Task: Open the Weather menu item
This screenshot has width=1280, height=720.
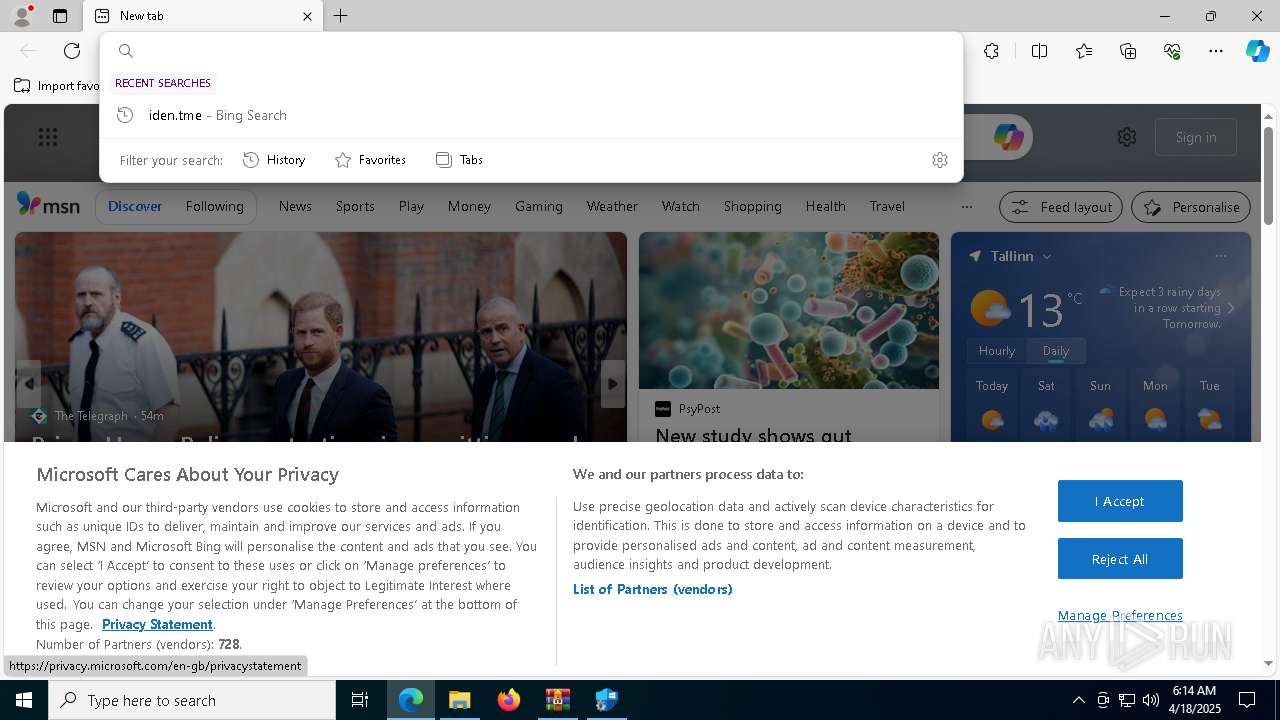Action: tap(612, 206)
